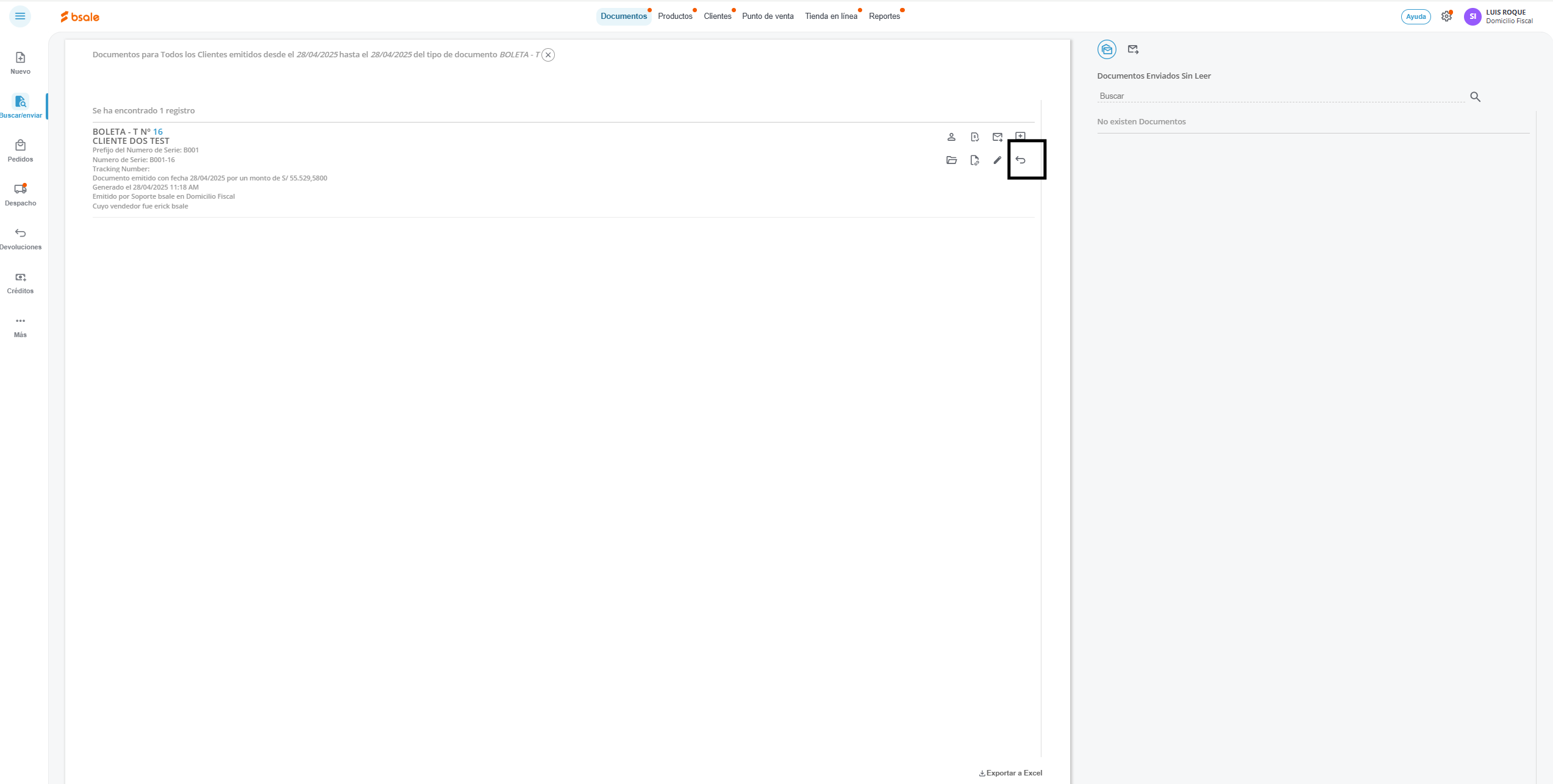The height and width of the screenshot is (784, 1553).
Task: Click the return/devolución arrow icon on the boleta
Action: coord(1021,160)
